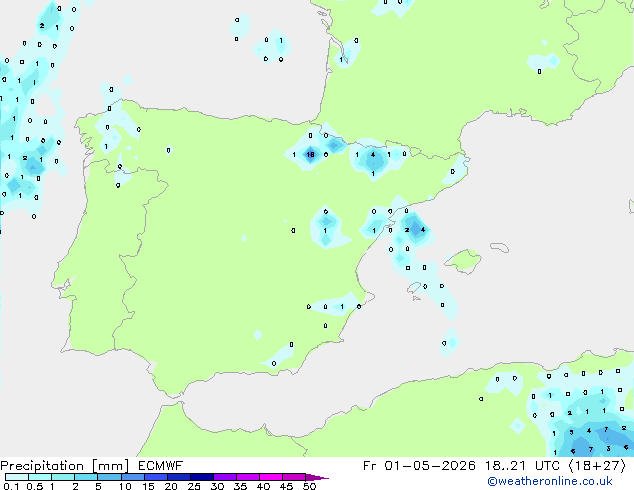Click the '0.1' legend scale label
This screenshot has width=634, height=490.
(x=11, y=486)
